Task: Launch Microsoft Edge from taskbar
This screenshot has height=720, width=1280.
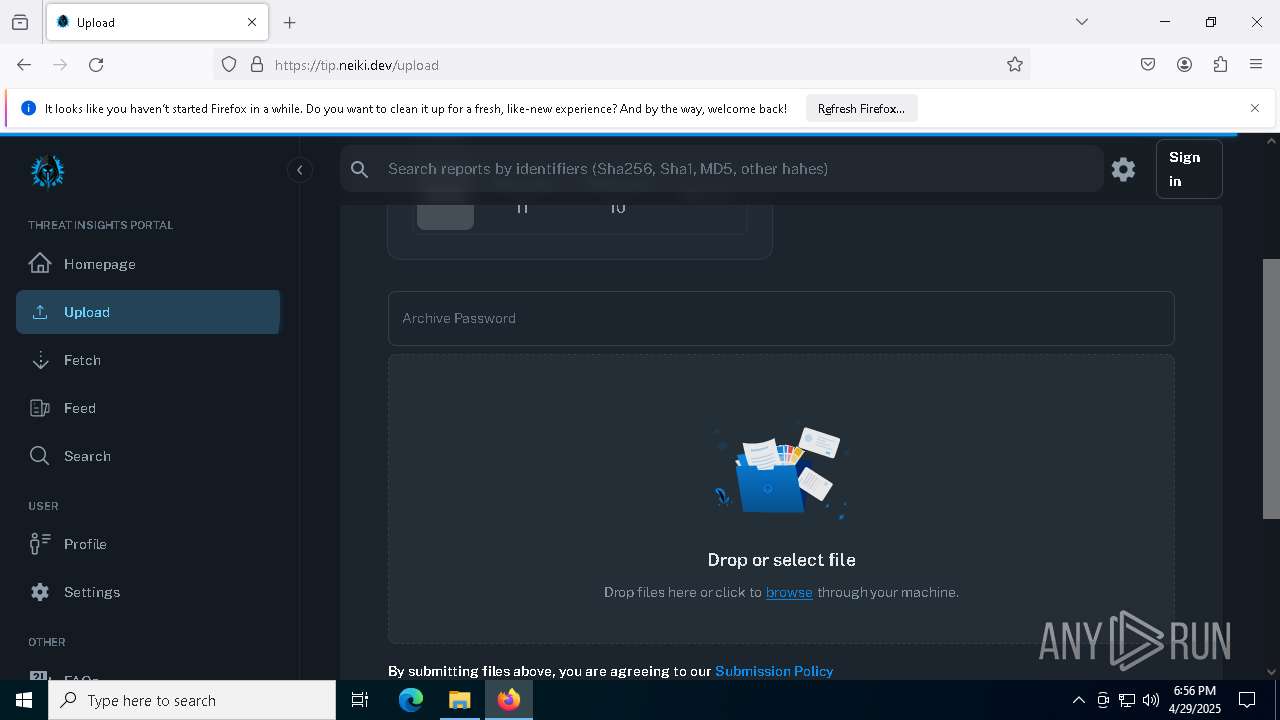Action: (x=411, y=700)
